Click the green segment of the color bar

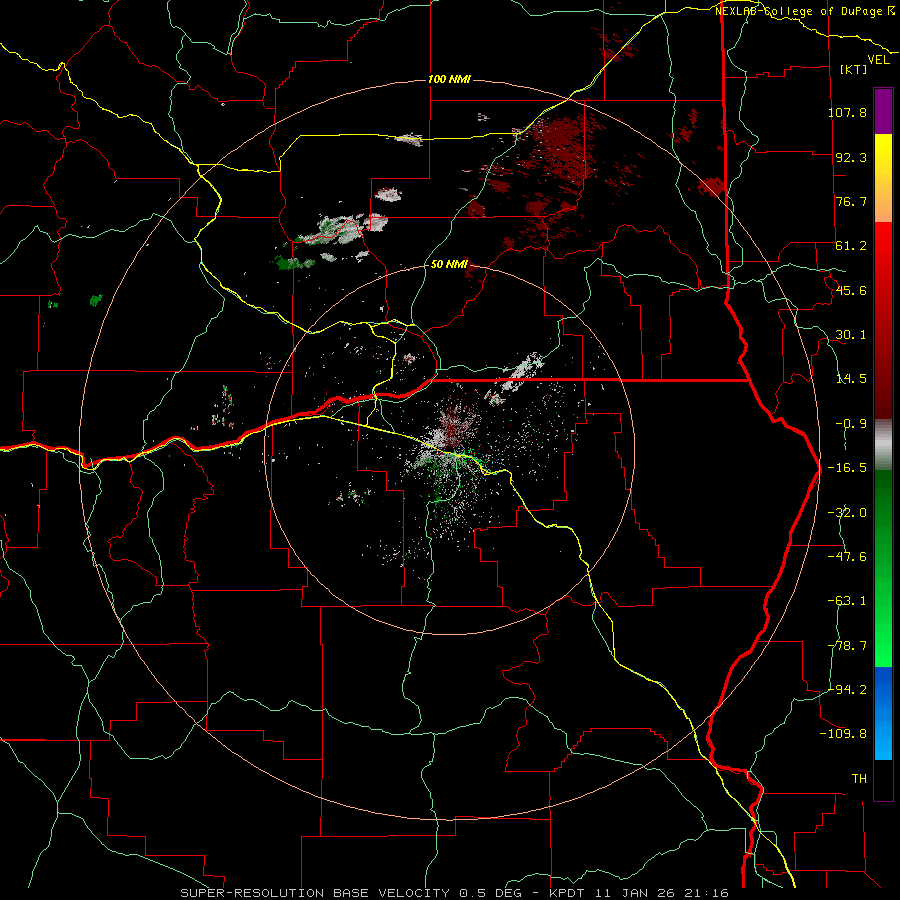883,568
